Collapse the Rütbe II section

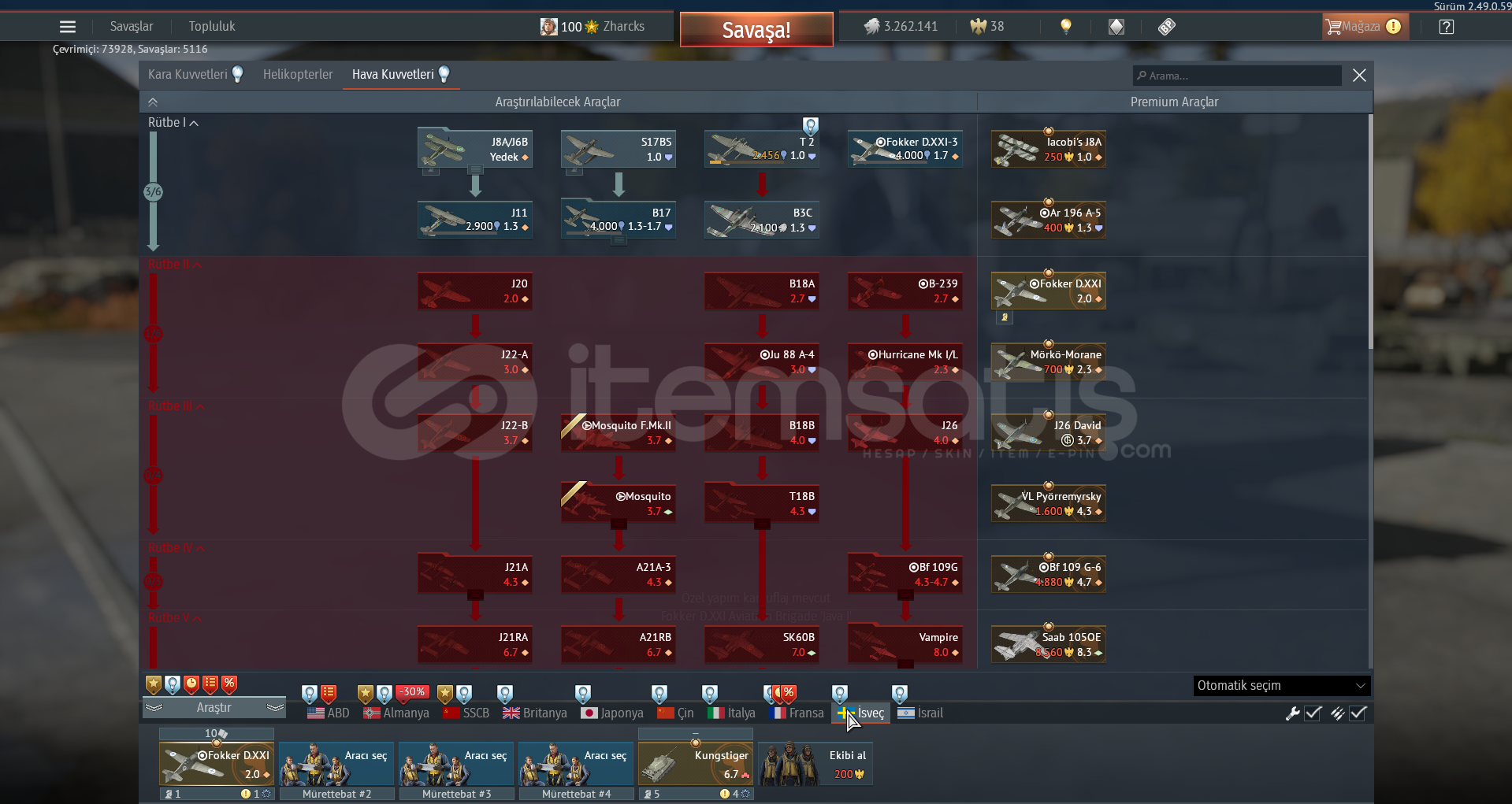pos(175,265)
